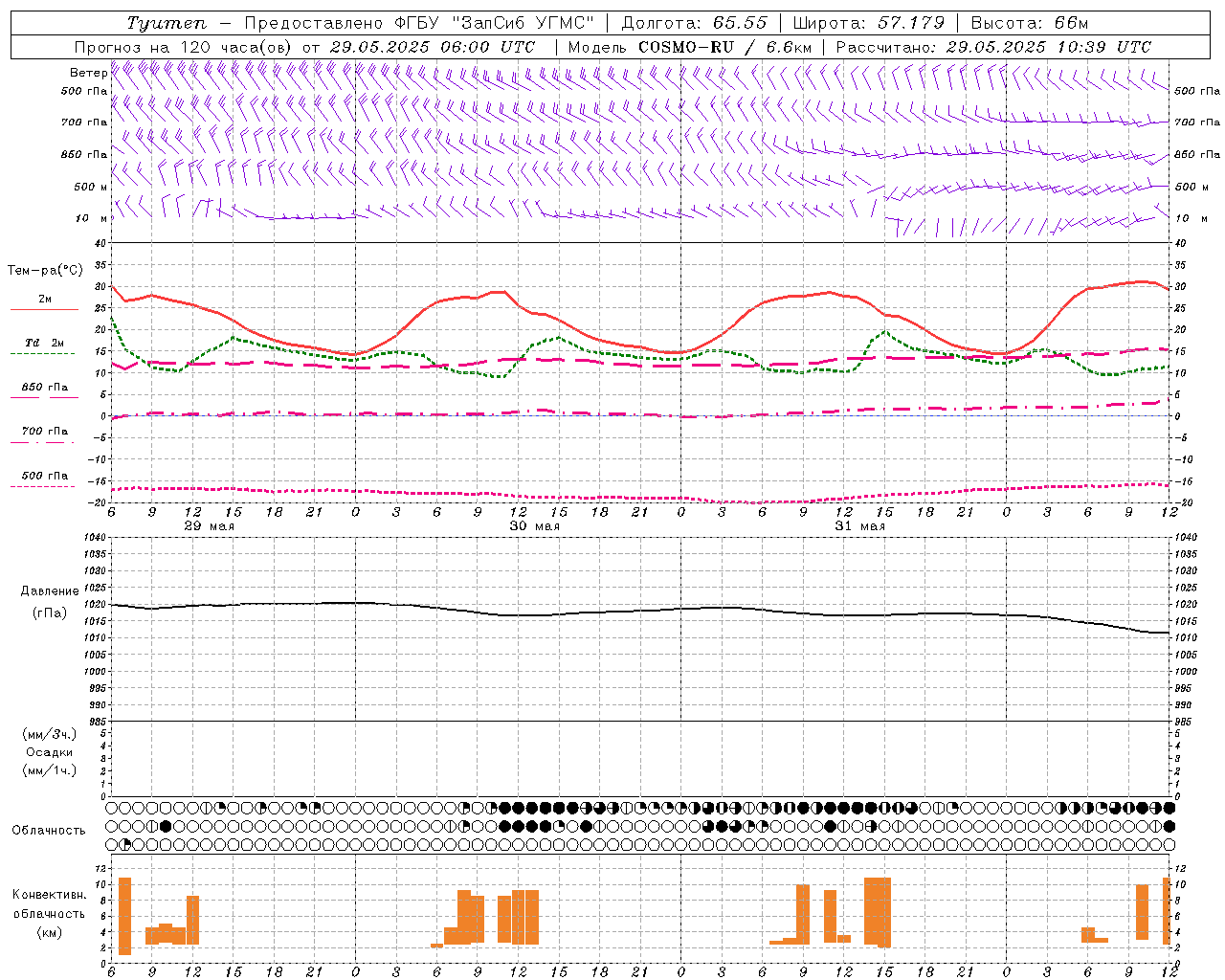Click the "Td 2м" dew point legend entry

click(x=44, y=343)
